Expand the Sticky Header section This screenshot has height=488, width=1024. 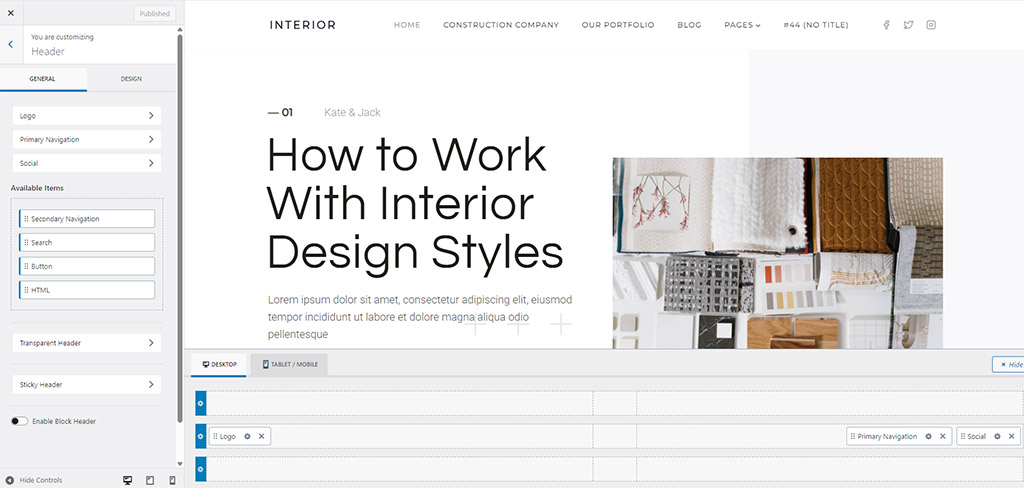point(87,384)
